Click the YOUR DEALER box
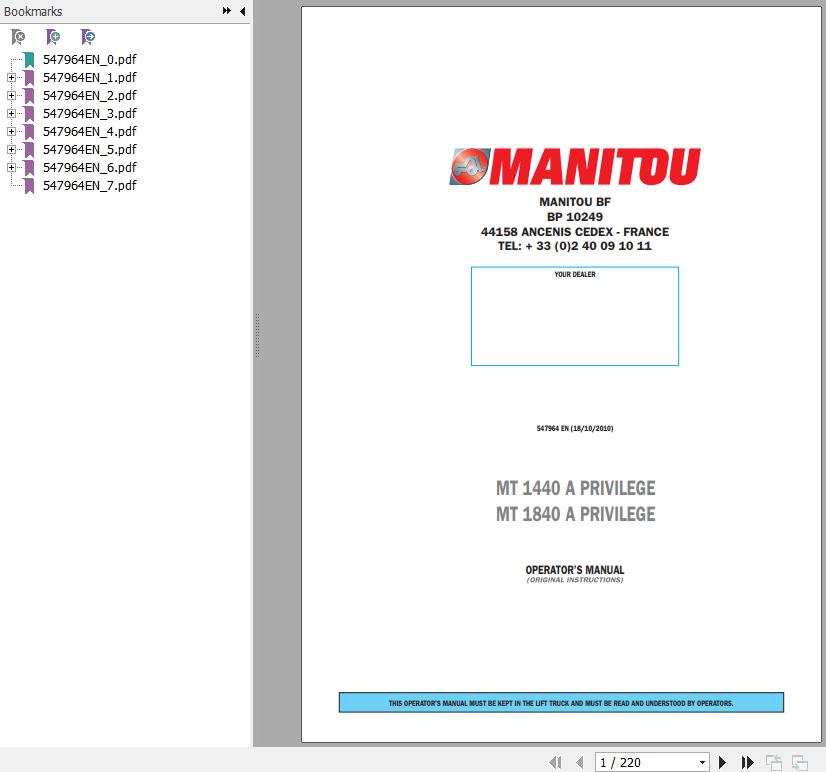The height and width of the screenshot is (772, 826). (575, 316)
